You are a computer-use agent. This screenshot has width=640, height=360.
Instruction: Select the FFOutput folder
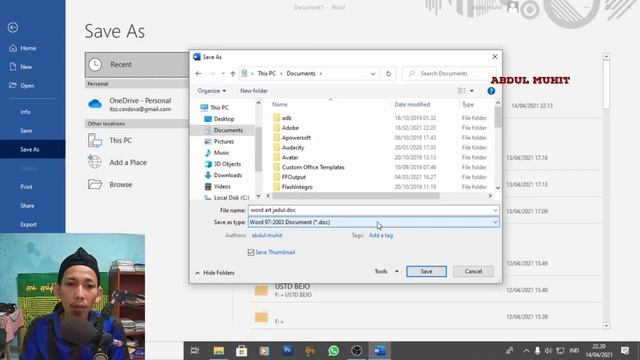[293, 177]
